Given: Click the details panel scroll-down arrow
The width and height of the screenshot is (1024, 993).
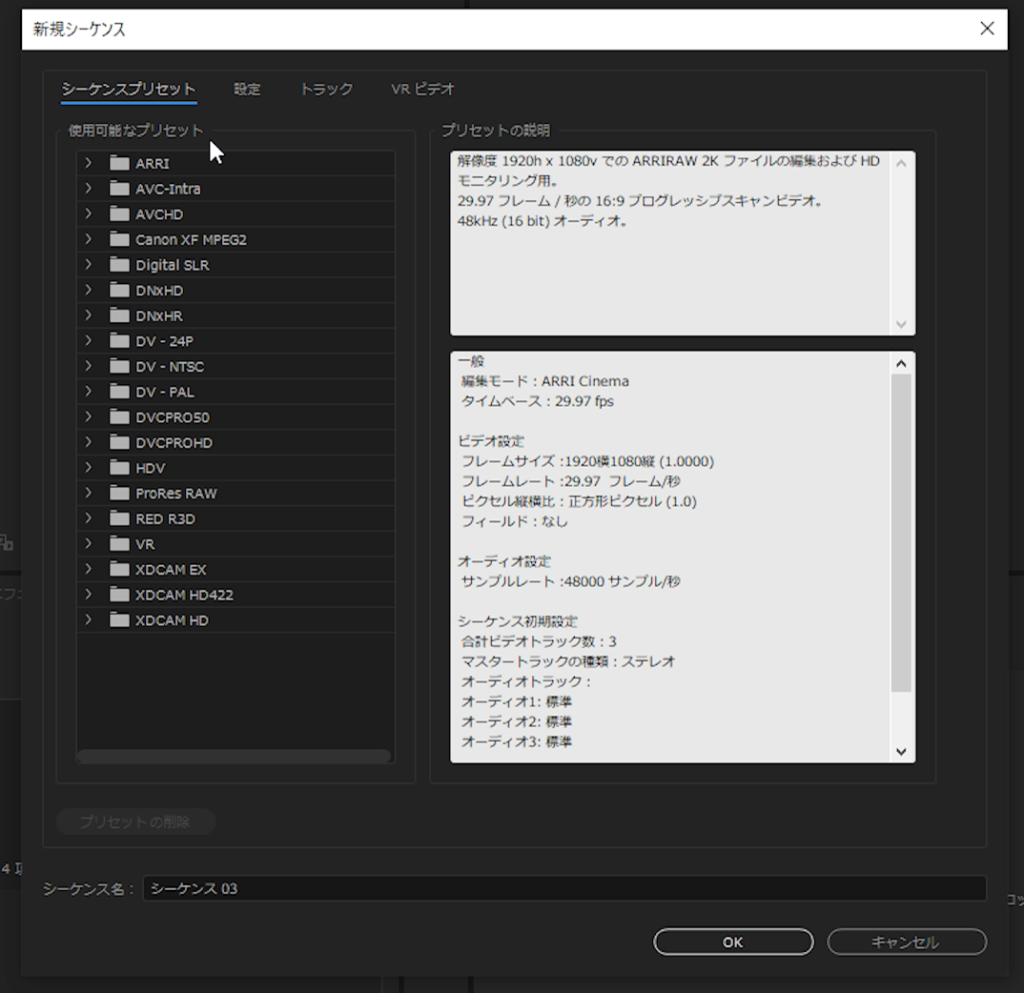Looking at the screenshot, I should [901, 751].
